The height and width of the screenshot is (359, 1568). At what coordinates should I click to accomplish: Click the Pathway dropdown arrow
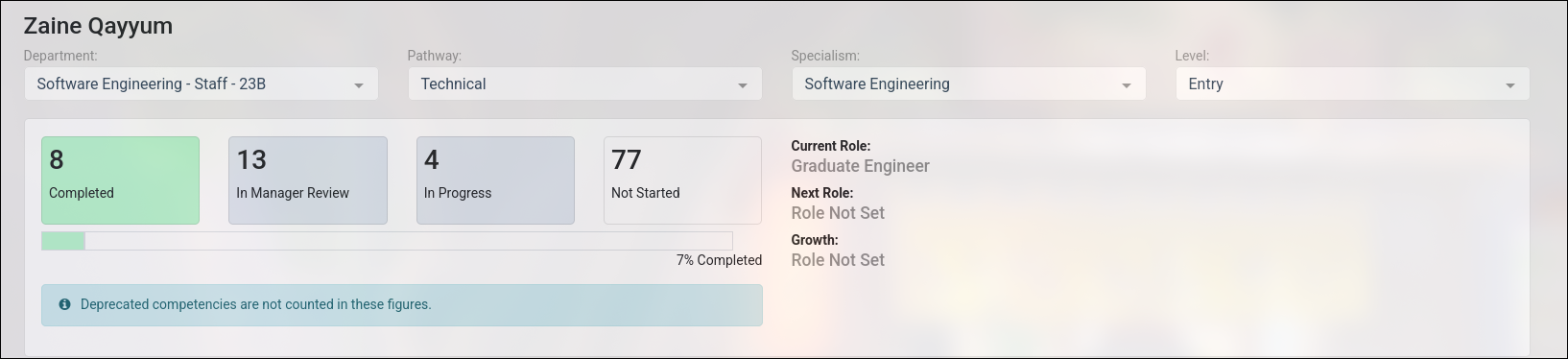[x=743, y=85]
